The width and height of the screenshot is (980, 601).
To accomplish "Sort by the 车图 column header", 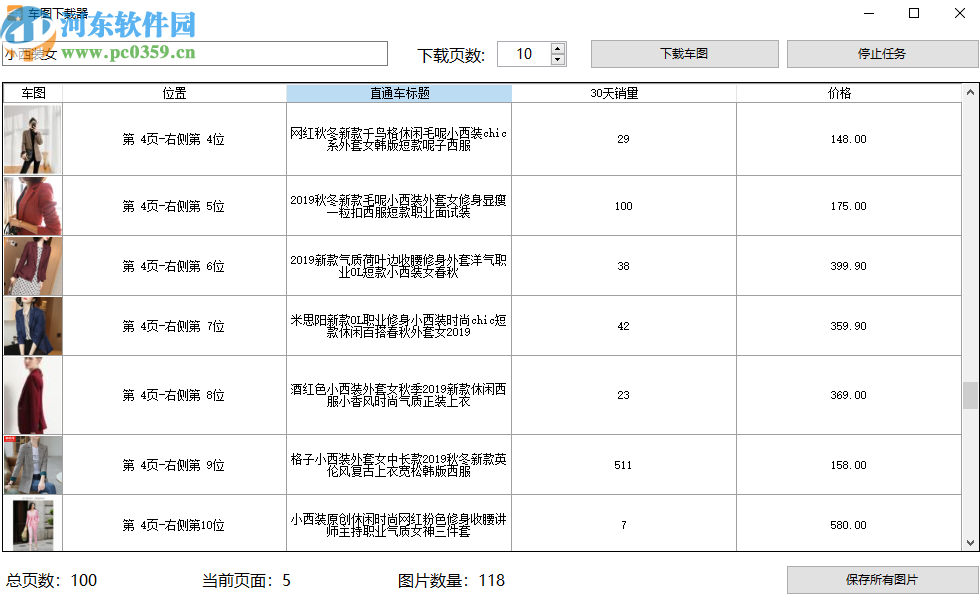I will point(33,93).
